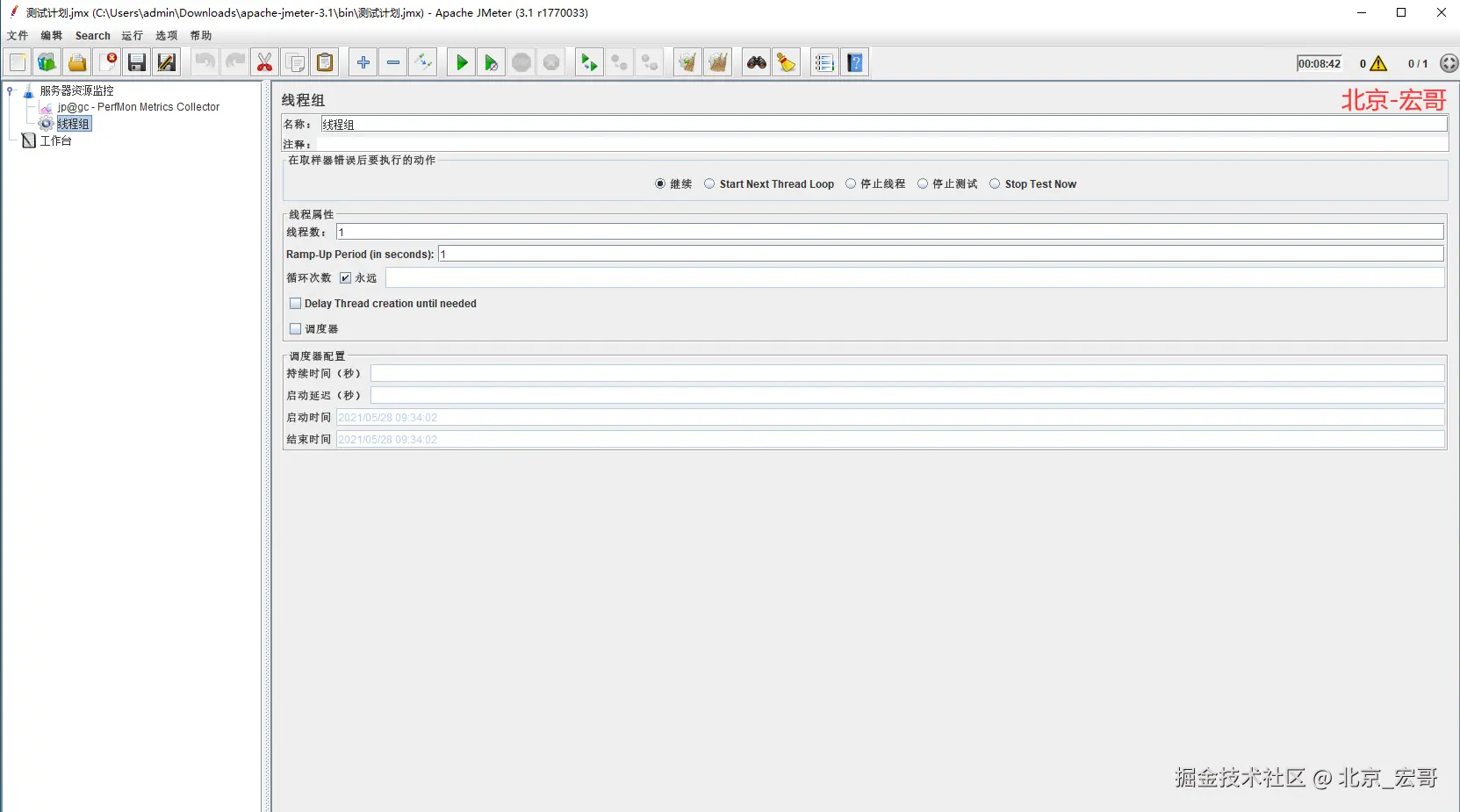Select the 停止线程 radio button
Viewport: 1460px width, 812px height.
point(851,183)
